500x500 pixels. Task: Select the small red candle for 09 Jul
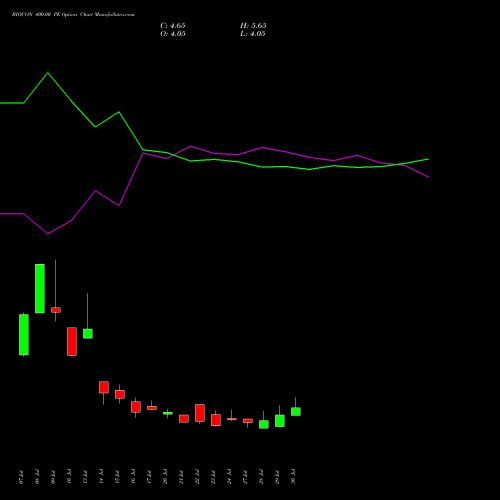[x=56, y=310]
